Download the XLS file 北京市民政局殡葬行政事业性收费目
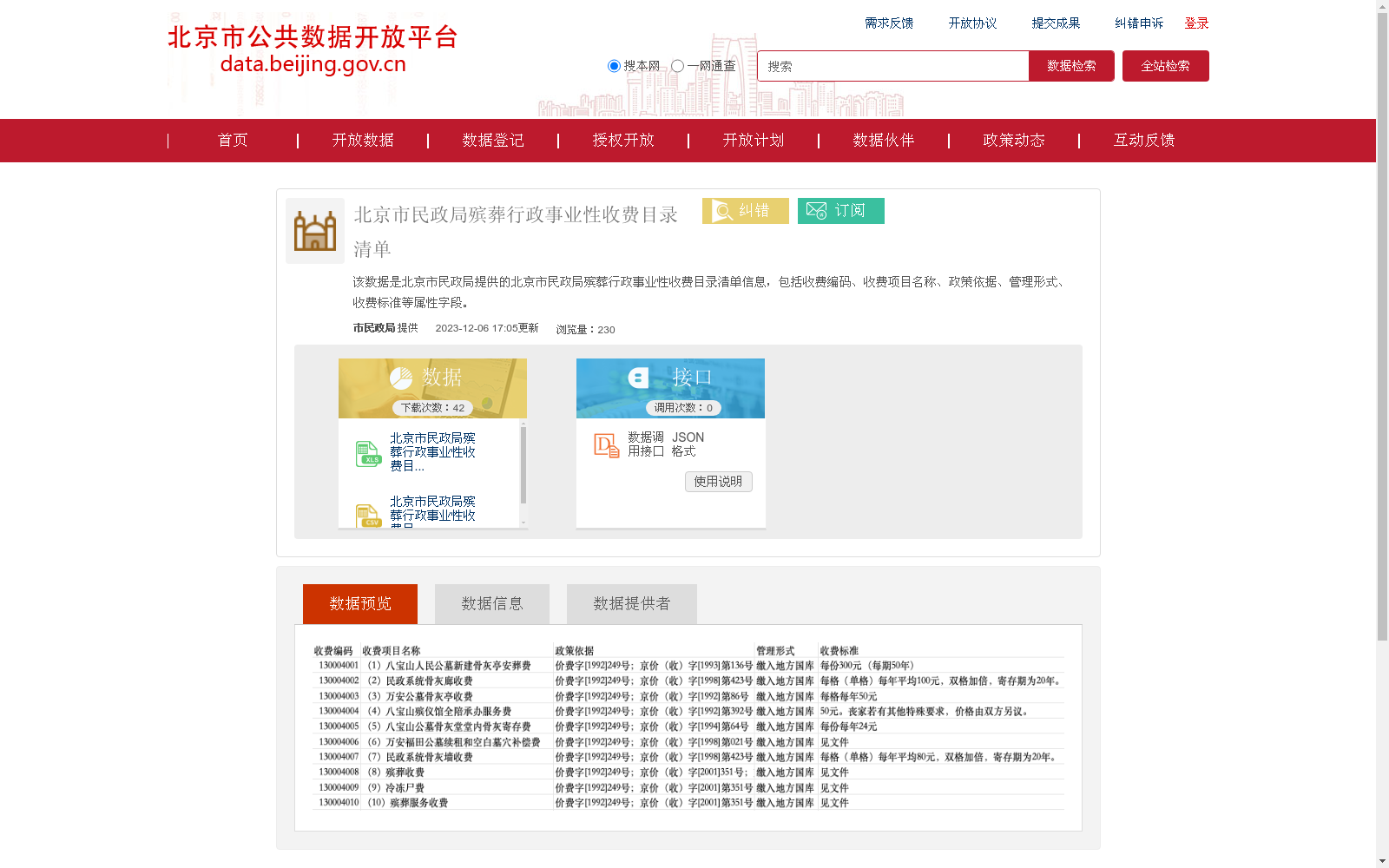This screenshot has width=1389, height=868. click(432, 452)
